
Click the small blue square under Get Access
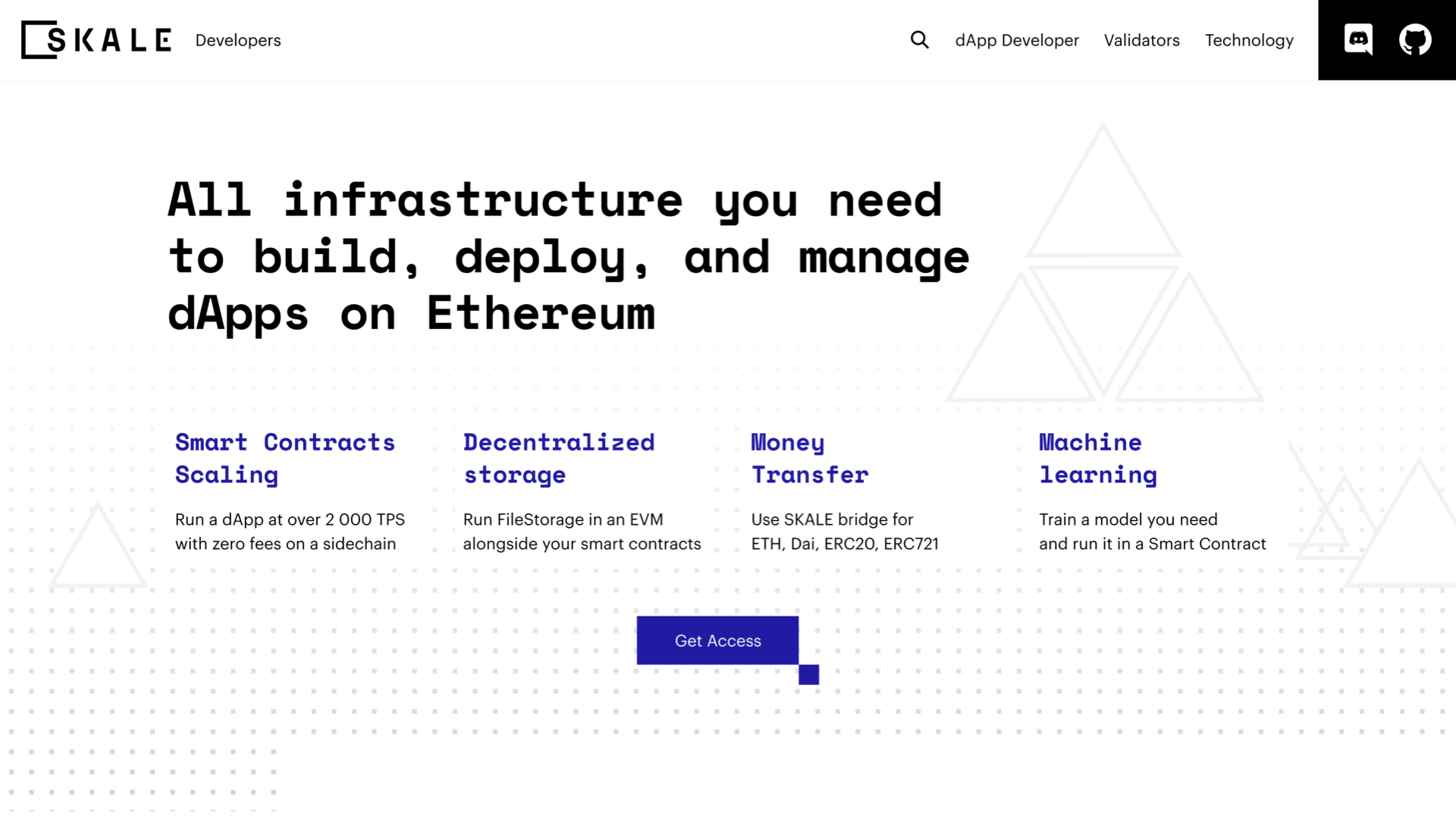[x=808, y=674]
